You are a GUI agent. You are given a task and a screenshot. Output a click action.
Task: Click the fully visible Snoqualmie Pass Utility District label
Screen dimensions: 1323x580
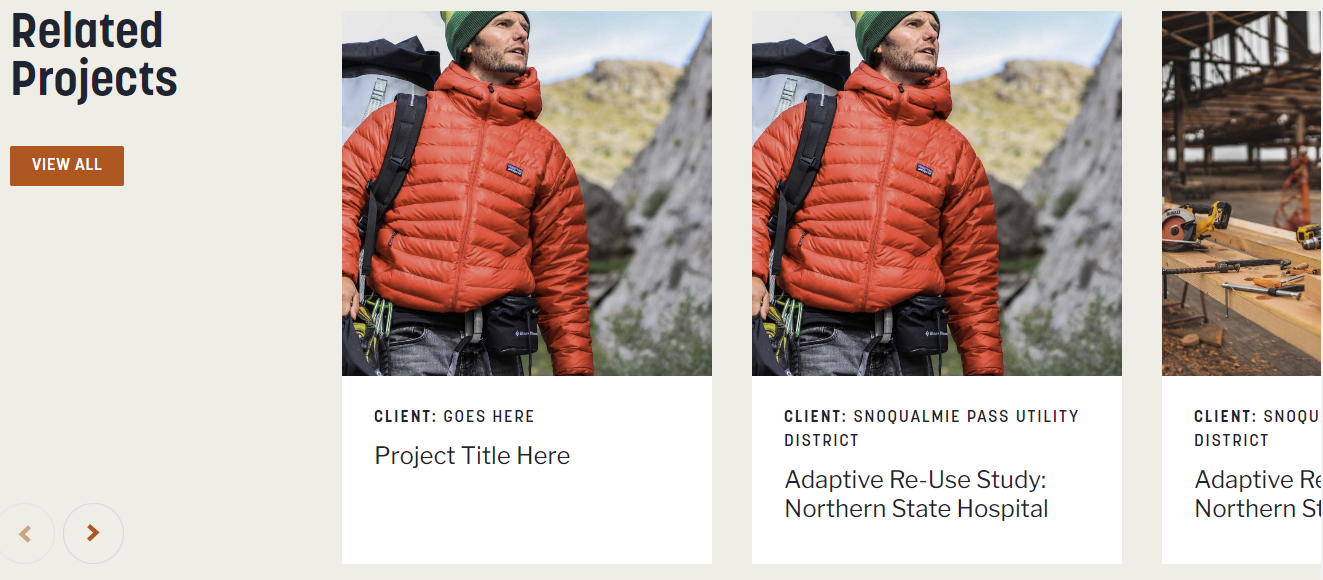[931, 428]
